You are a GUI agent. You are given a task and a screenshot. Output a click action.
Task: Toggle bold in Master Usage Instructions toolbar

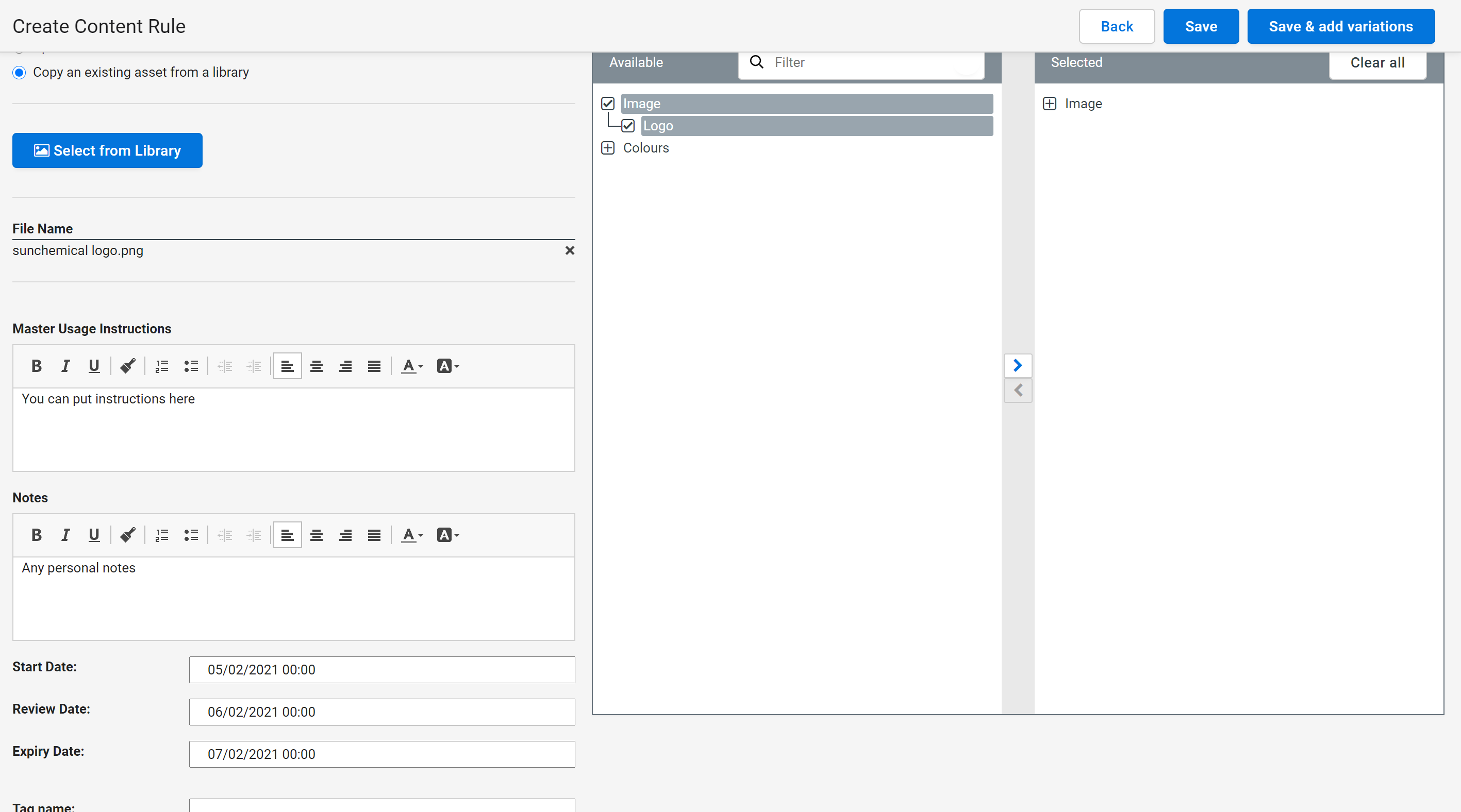[36, 366]
